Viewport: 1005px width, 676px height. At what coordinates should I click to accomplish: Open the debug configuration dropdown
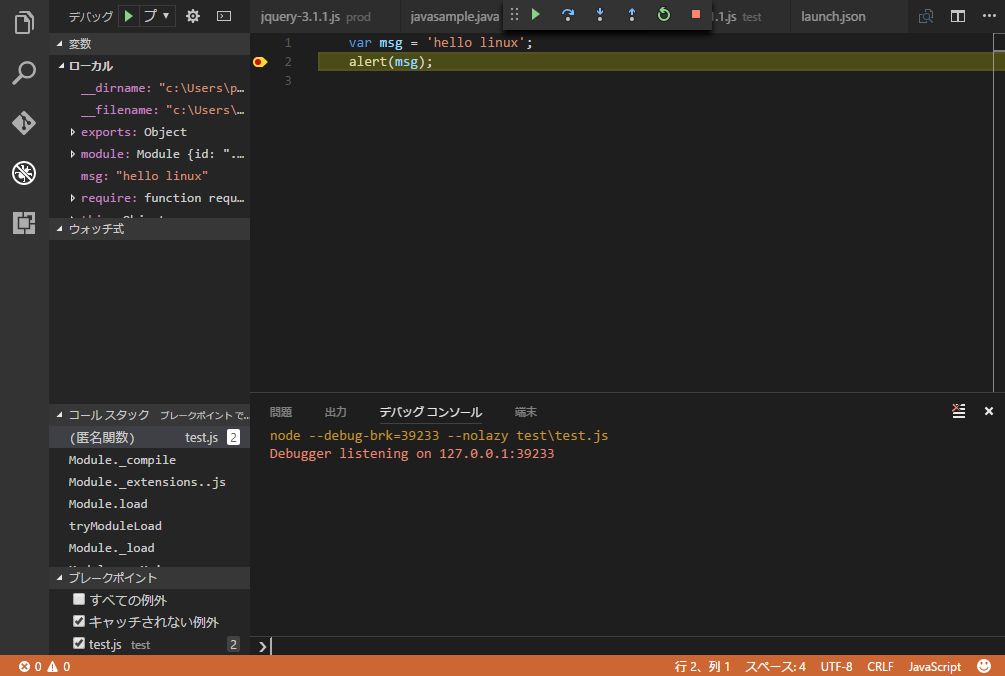157,16
